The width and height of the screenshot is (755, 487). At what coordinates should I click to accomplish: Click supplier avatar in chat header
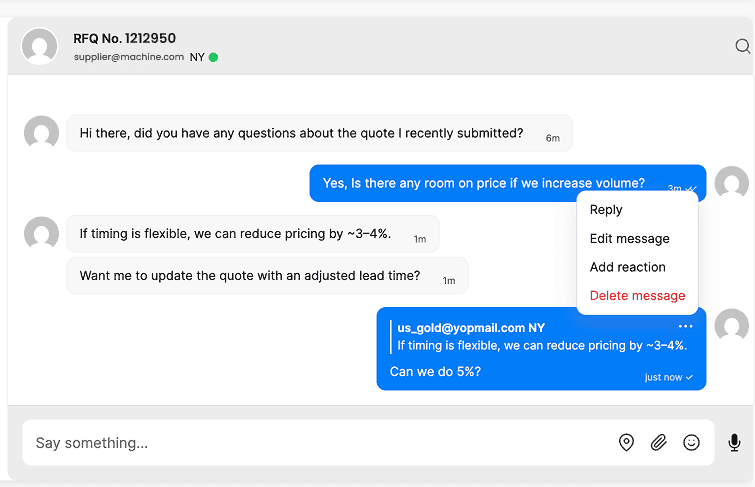coord(40,46)
